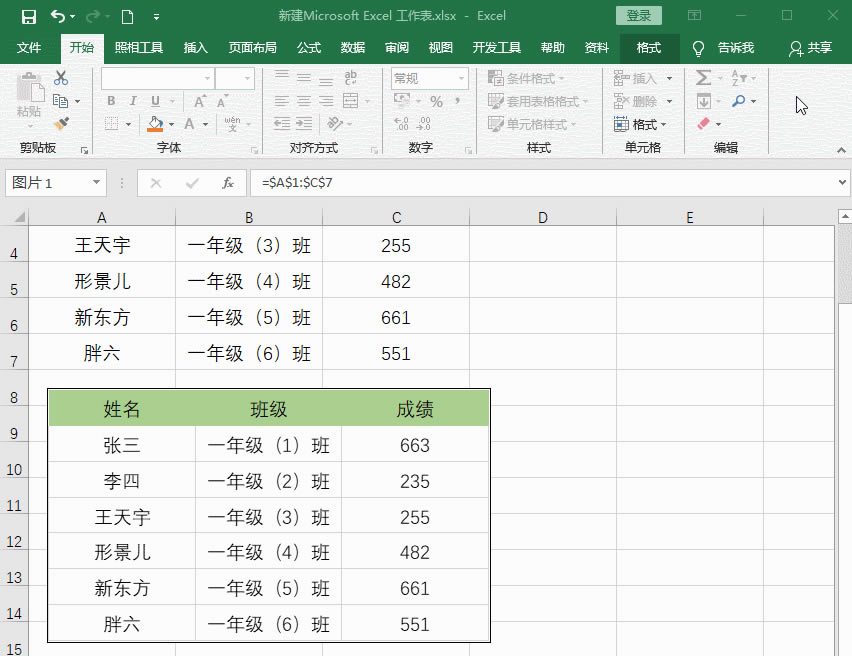The image size is (852, 656).
Task: Click the Undo arrow in quick access toolbar
Action: 58,16
